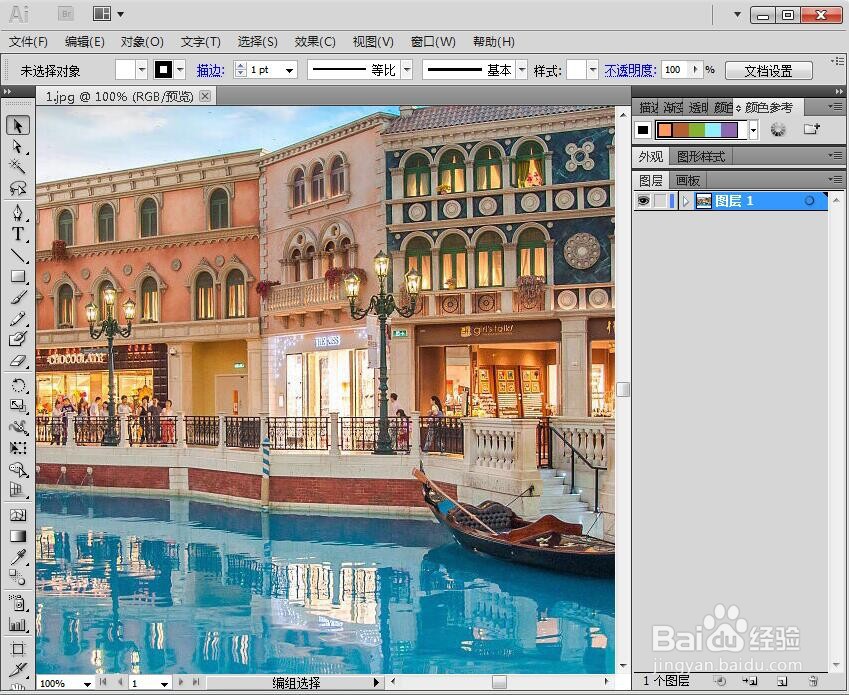Image resolution: width=849 pixels, height=695 pixels.
Task: Click the black base color swatch
Action: click(643, 130)
